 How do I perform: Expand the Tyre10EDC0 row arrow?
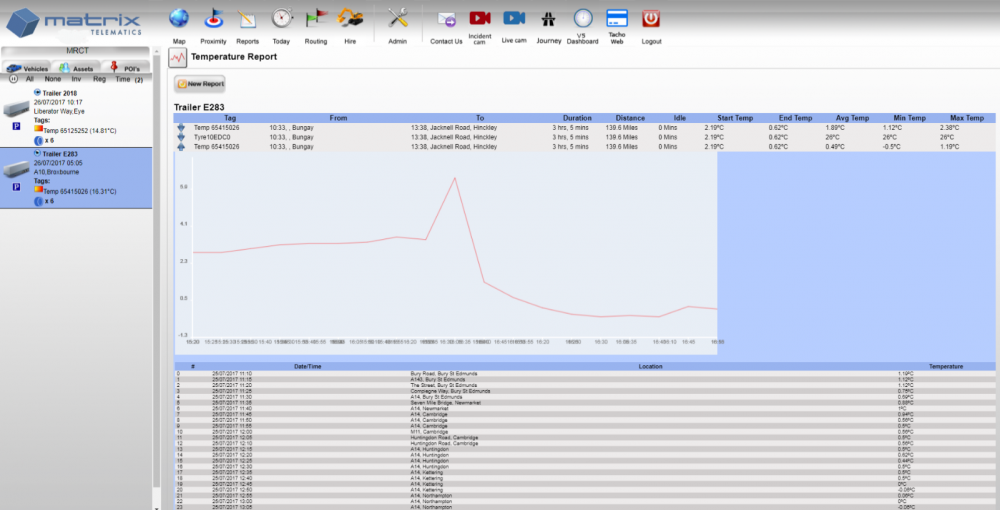click(181, 137)
